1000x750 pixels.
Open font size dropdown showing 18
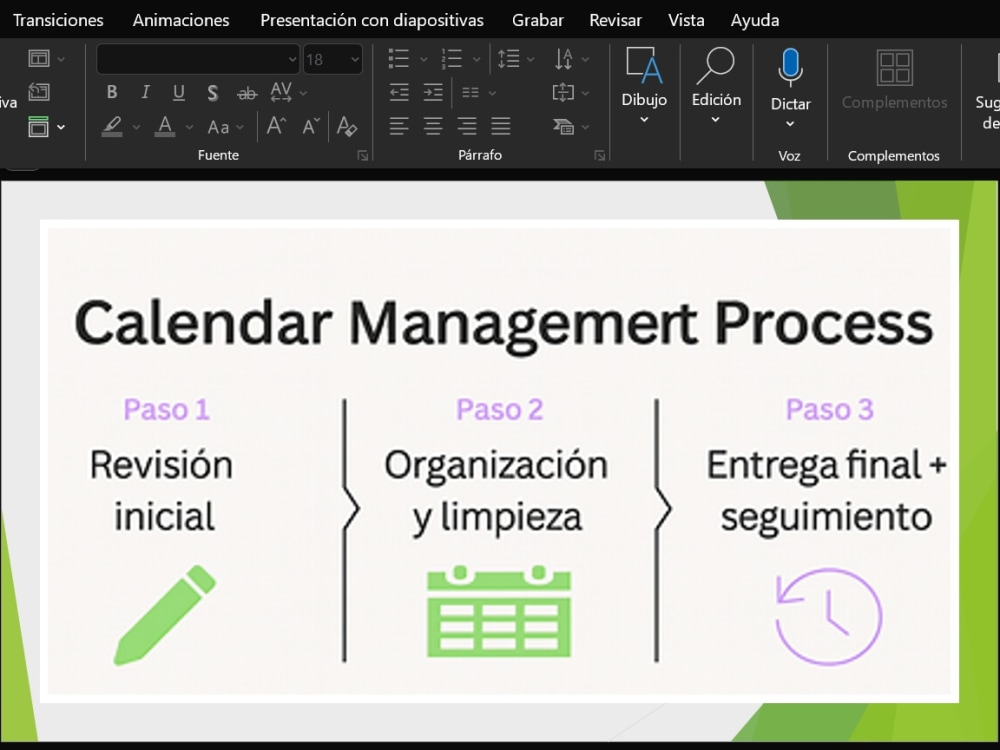pos(355,59)
